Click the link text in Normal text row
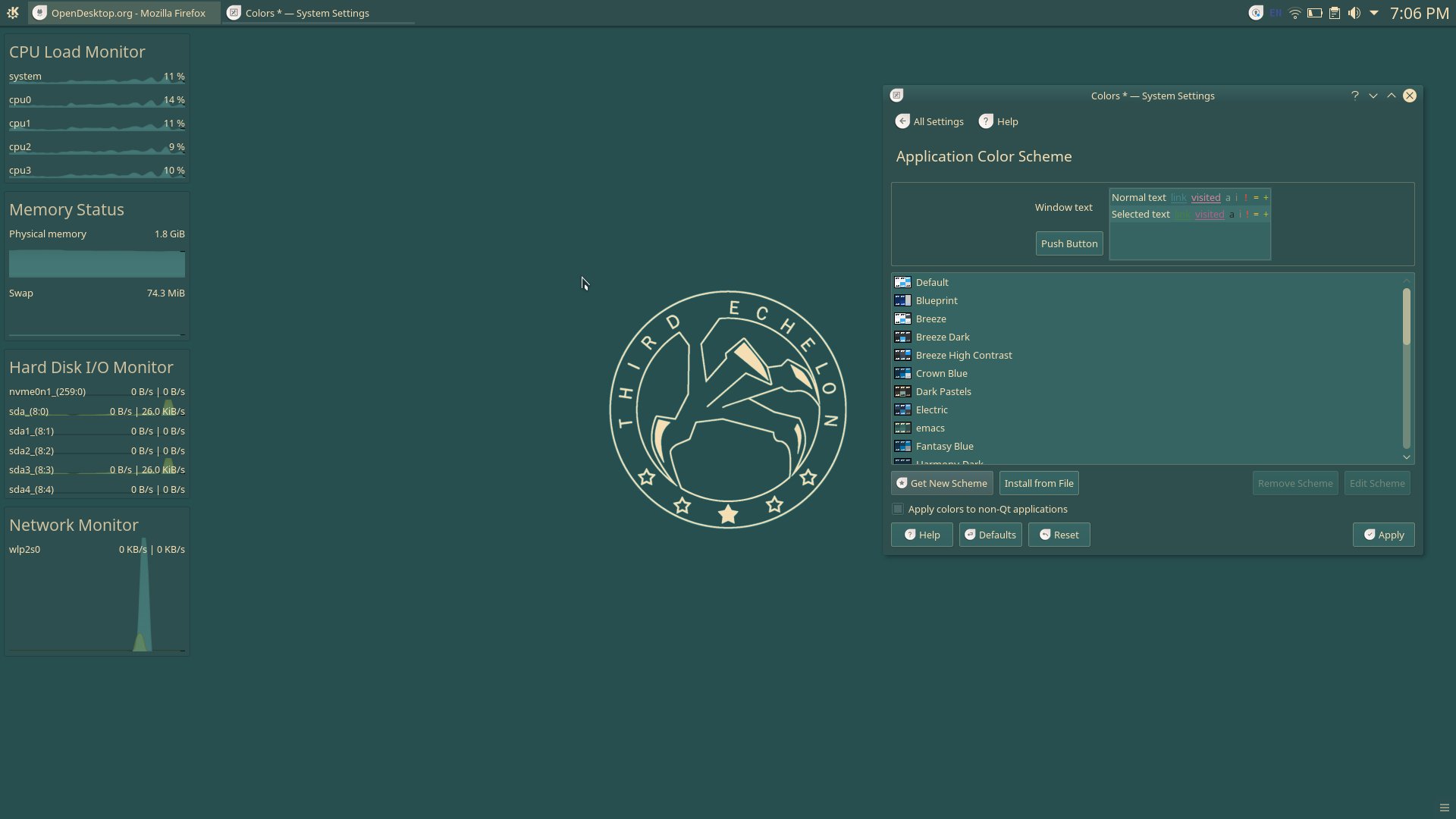Image resolution: width=1456 pixels, height=819 pixels. 1178,197
